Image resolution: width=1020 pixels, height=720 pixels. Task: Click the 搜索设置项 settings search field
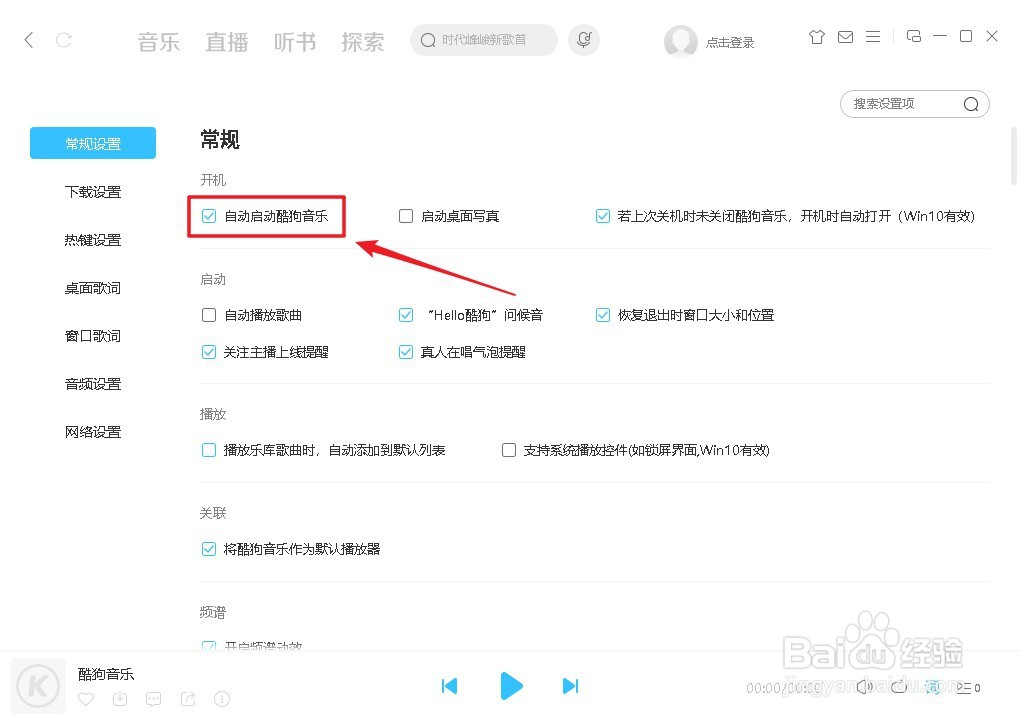tap(915, 104)
